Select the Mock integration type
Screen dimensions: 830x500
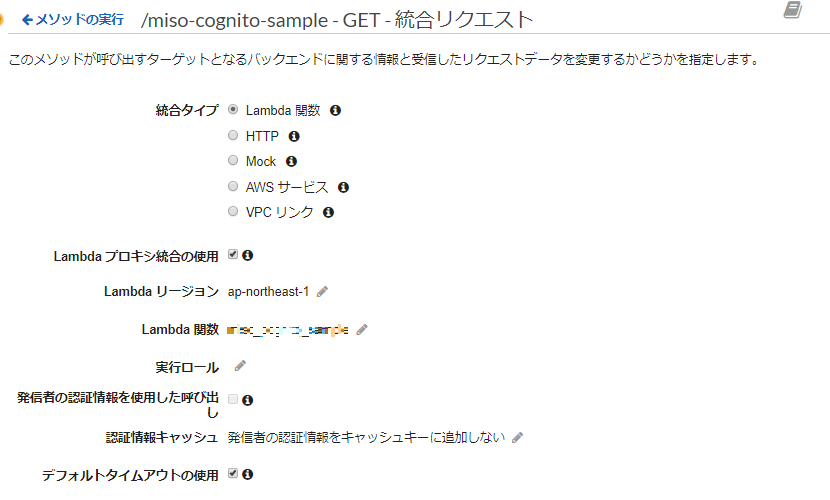233,161
